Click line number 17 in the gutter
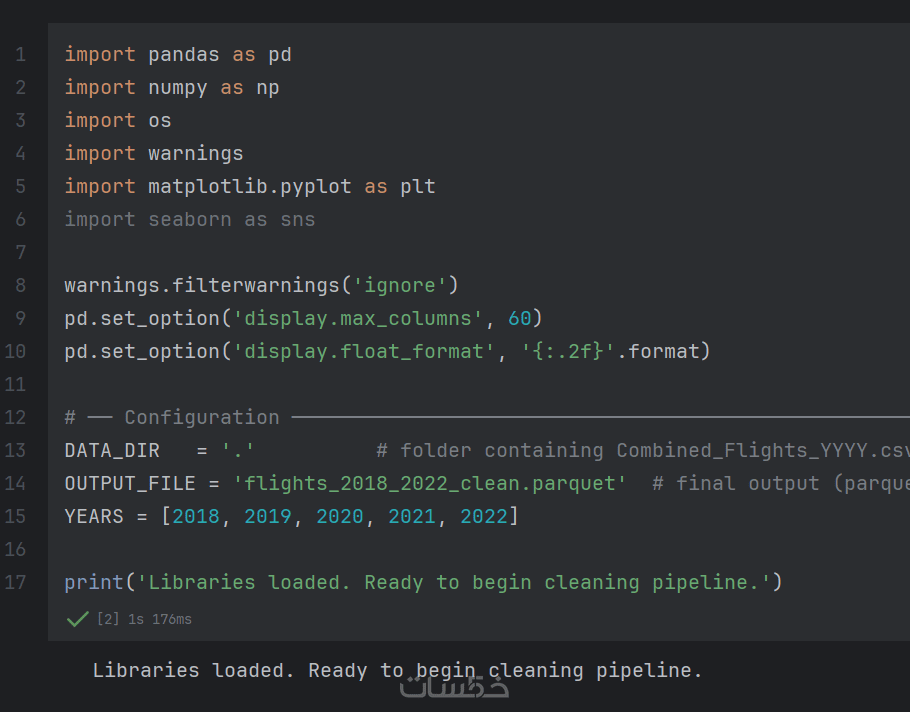Image resolution: width=910 pixels, height=712 pixels. point(16,582)
